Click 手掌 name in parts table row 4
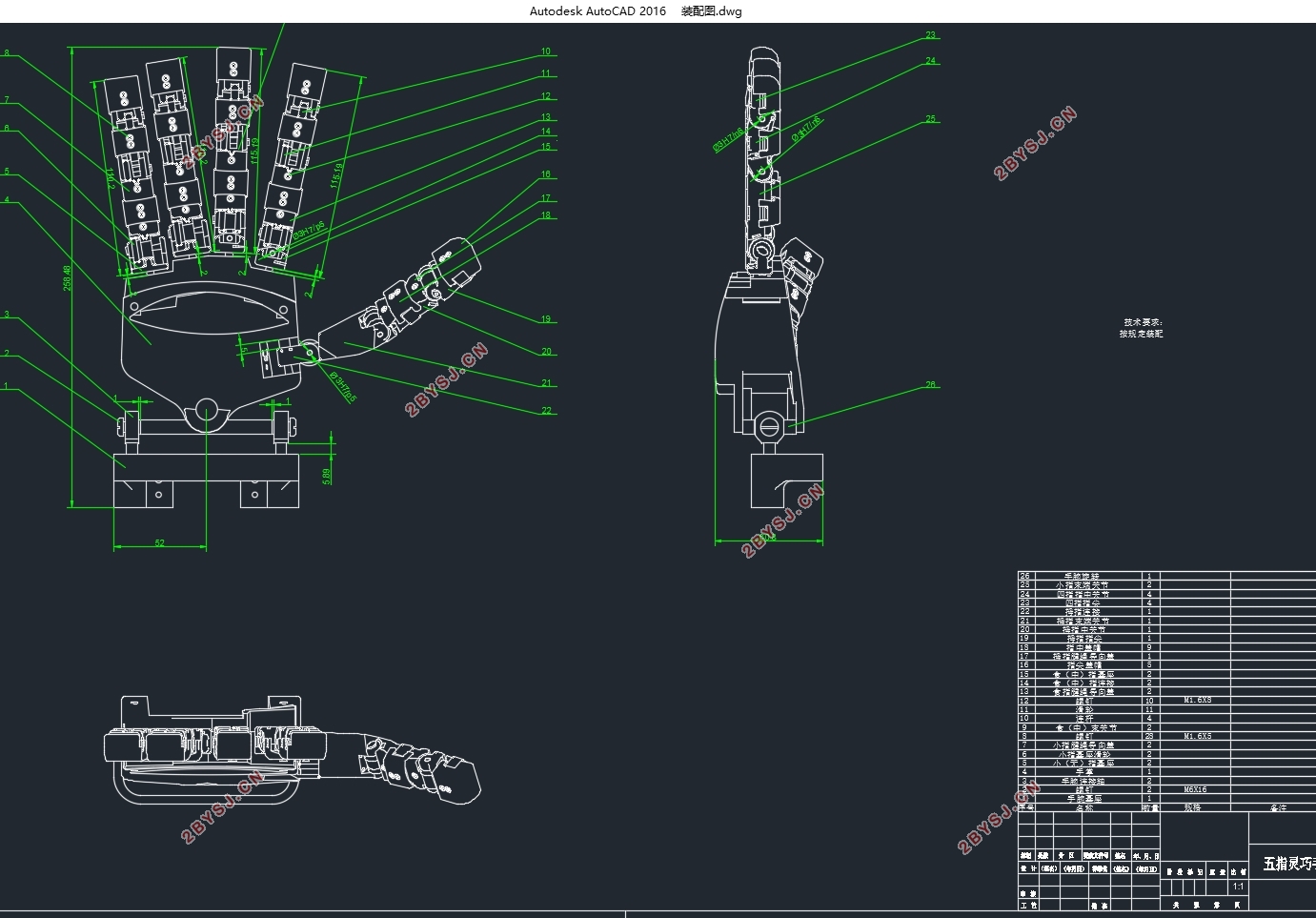The height and width of the screenshot is (918, 1316). click(1084, 772)
